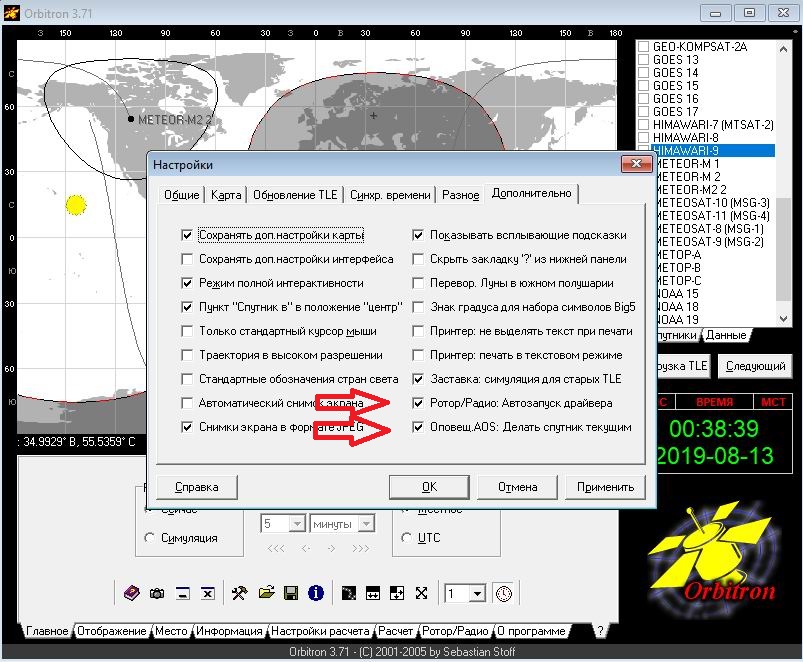Open setup with the hammer and wrench icon
The image size is (803, 662).
pyautogui.click(x=240, y=593)
